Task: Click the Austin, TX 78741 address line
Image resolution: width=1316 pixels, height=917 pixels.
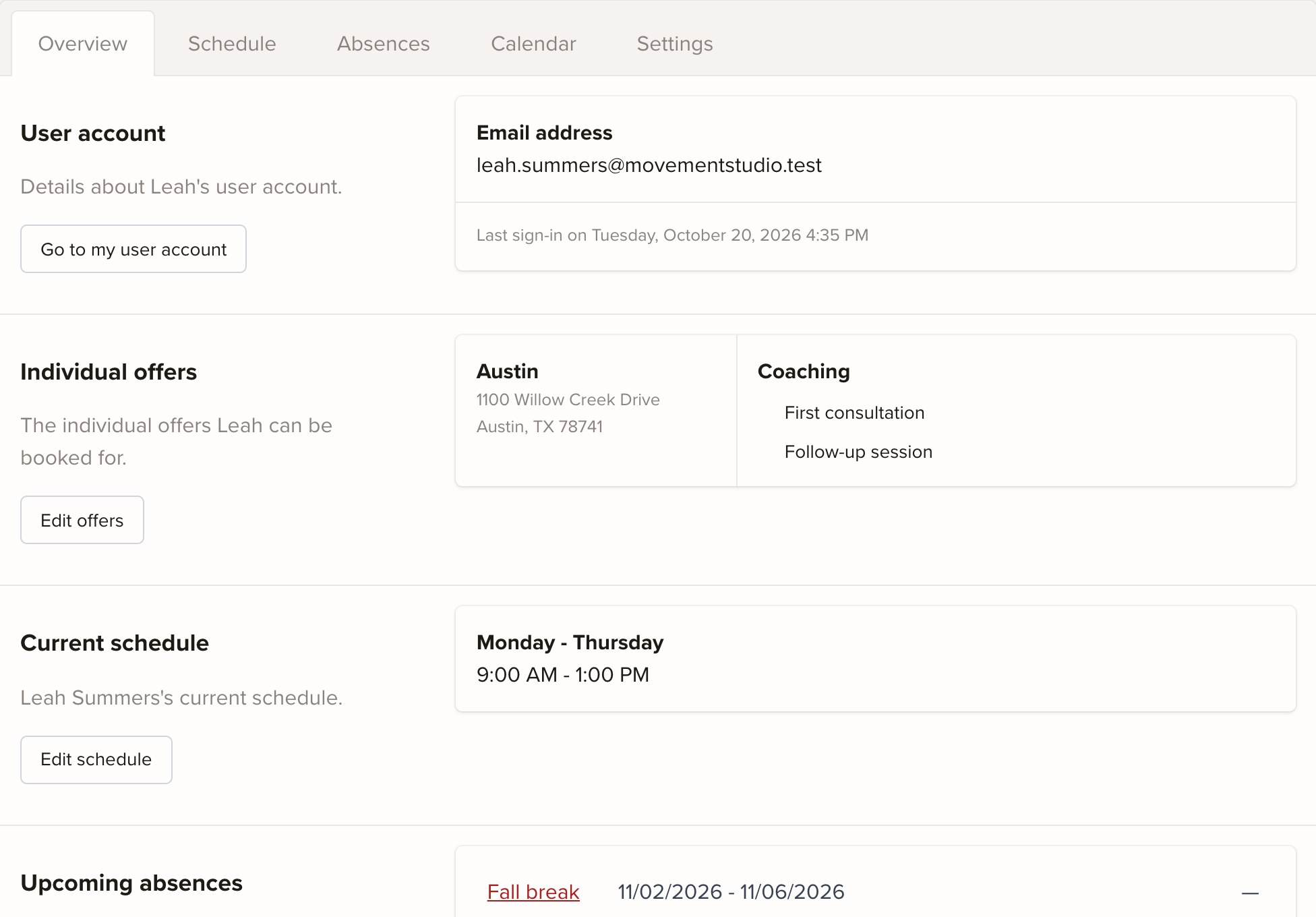Action: (x=539, y=427)
